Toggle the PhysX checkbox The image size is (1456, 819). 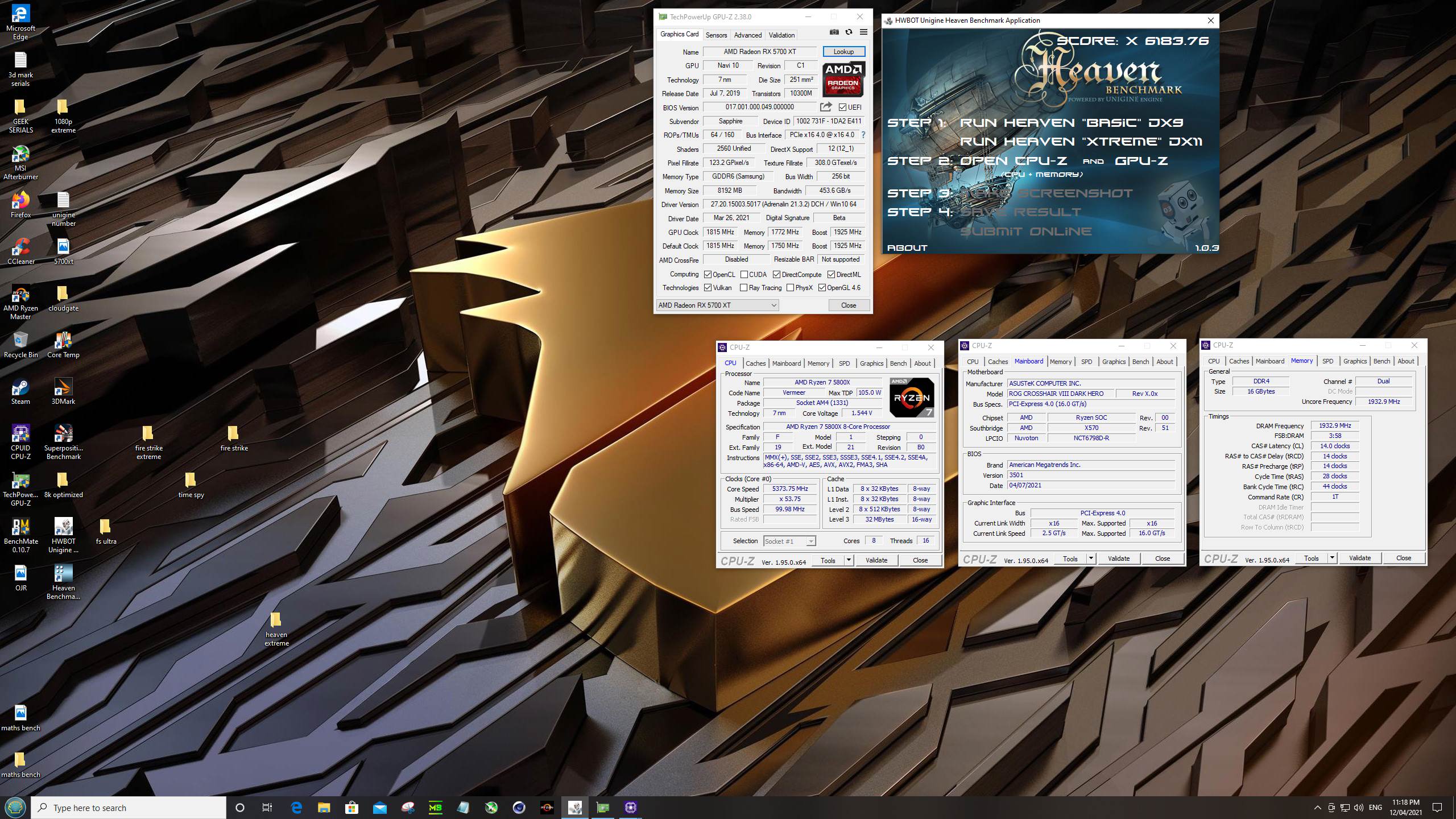(x=790, y=288)
